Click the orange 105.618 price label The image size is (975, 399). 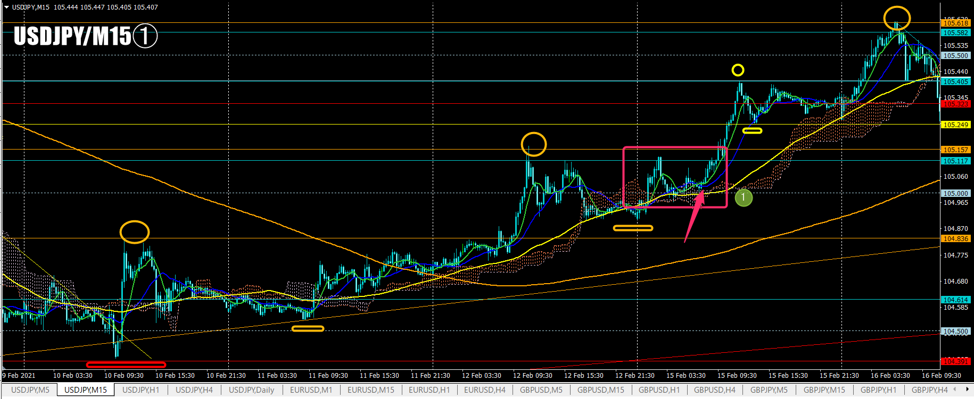956,23
